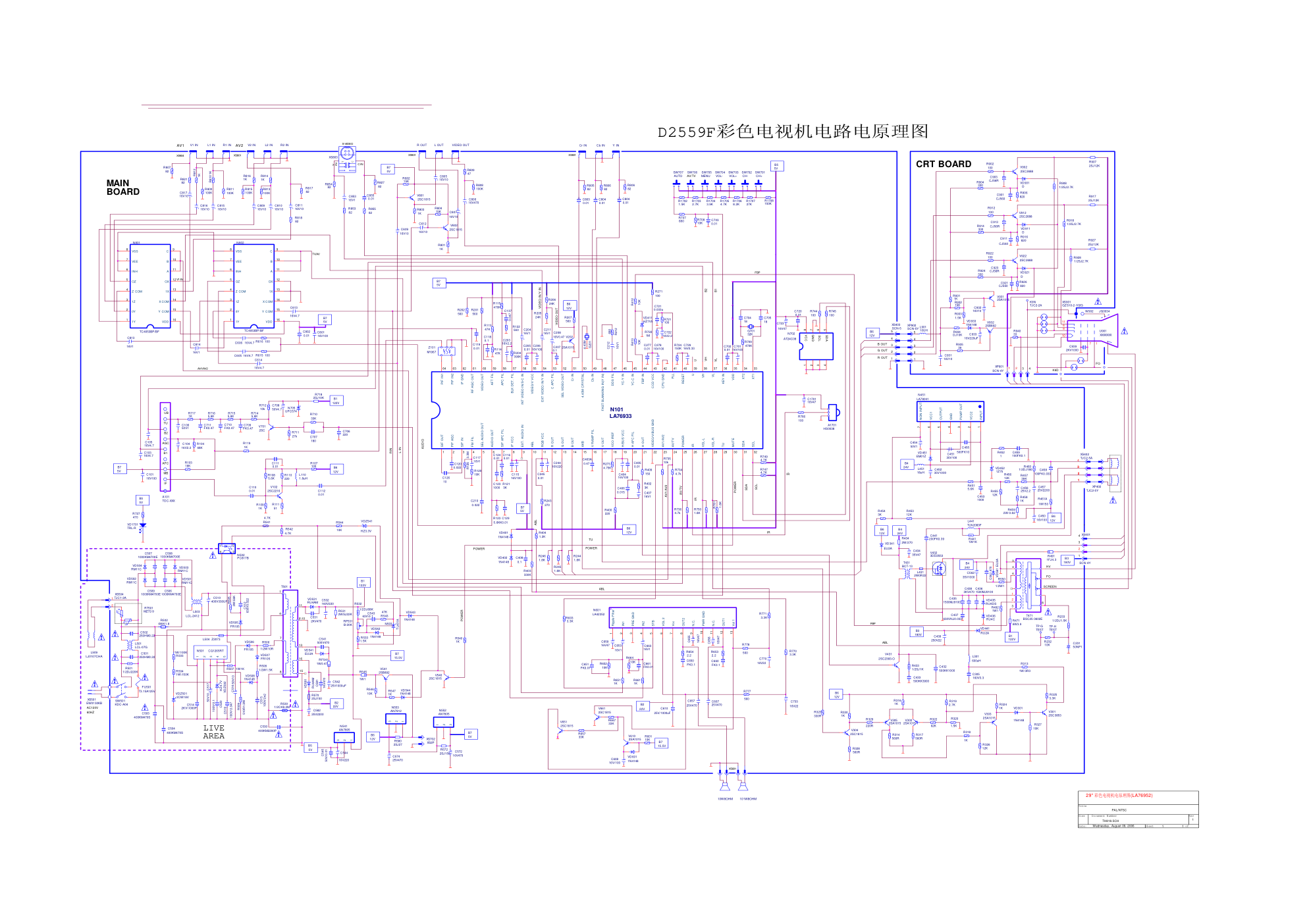
Task: Click warning triangle beside N502 optocoupler
Action: pos(213,555)
